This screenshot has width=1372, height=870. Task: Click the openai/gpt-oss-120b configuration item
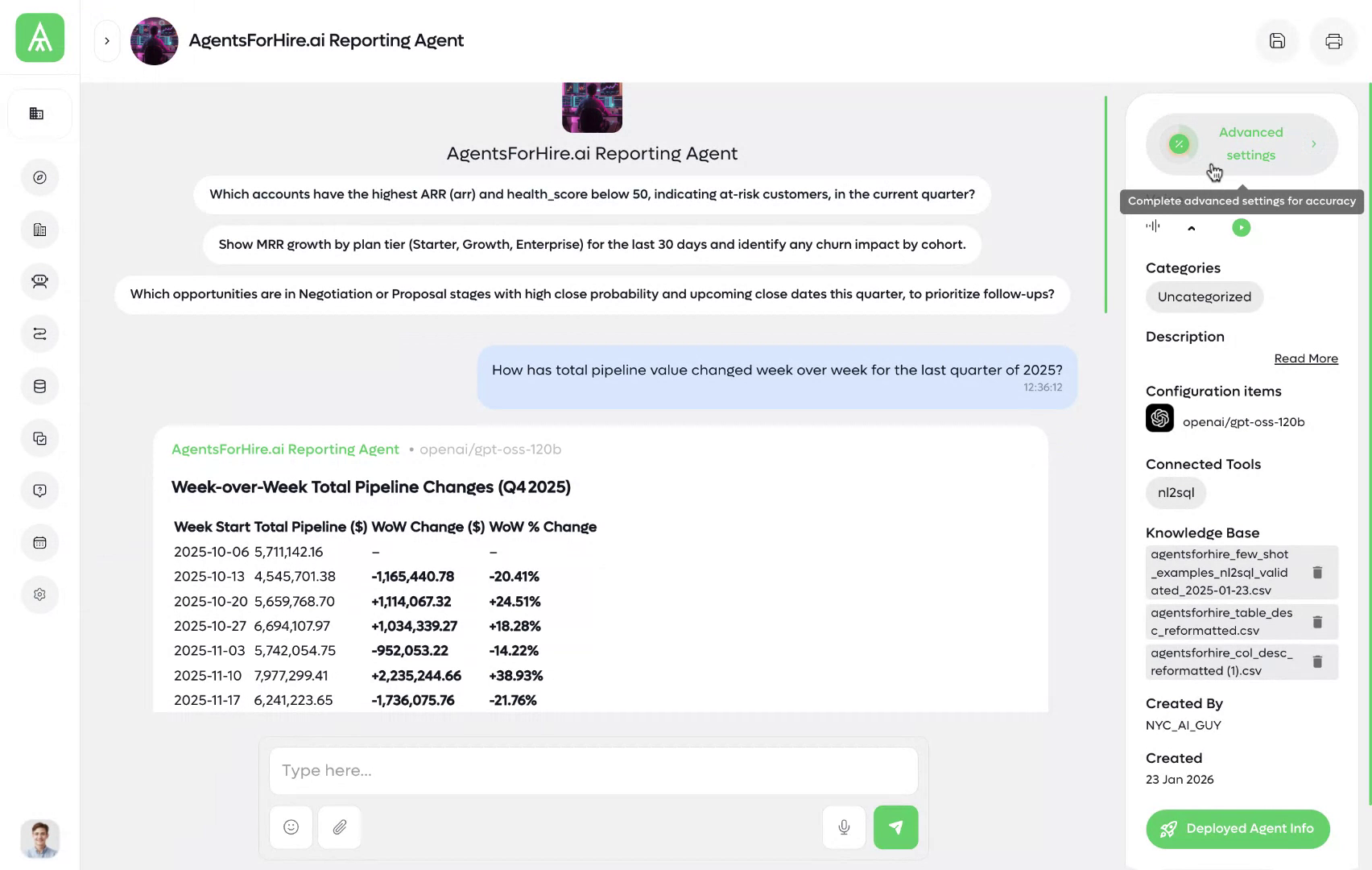pos(1243,422)
